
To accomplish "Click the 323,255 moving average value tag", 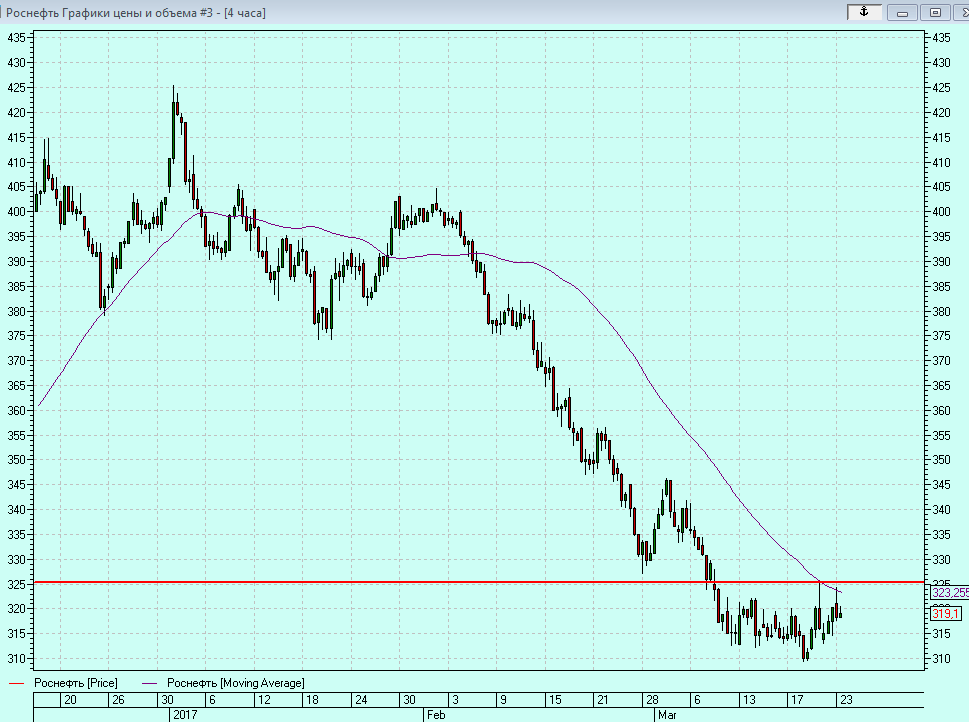I will [950, 593].
